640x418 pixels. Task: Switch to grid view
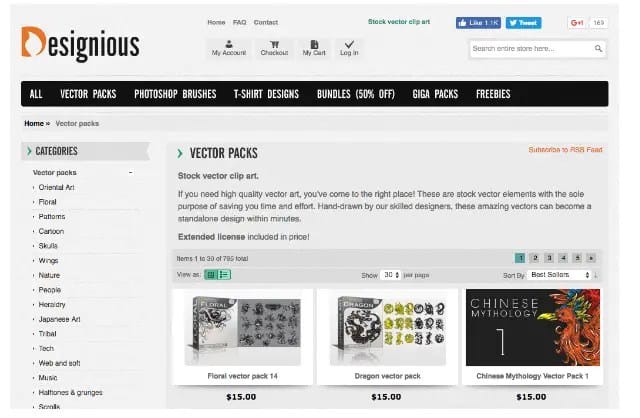point(211,275)
